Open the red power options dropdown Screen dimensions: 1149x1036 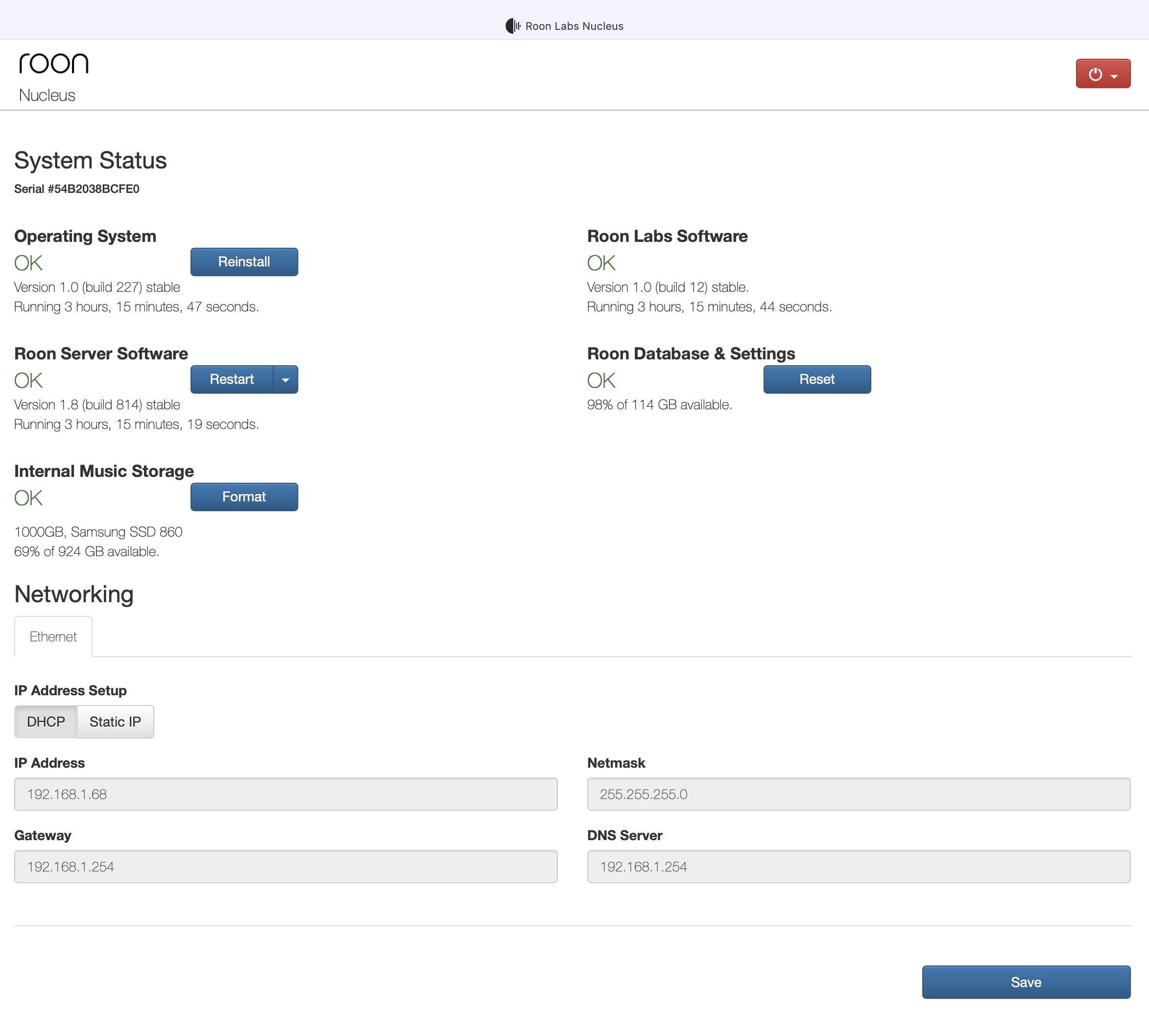point(1102,73)
